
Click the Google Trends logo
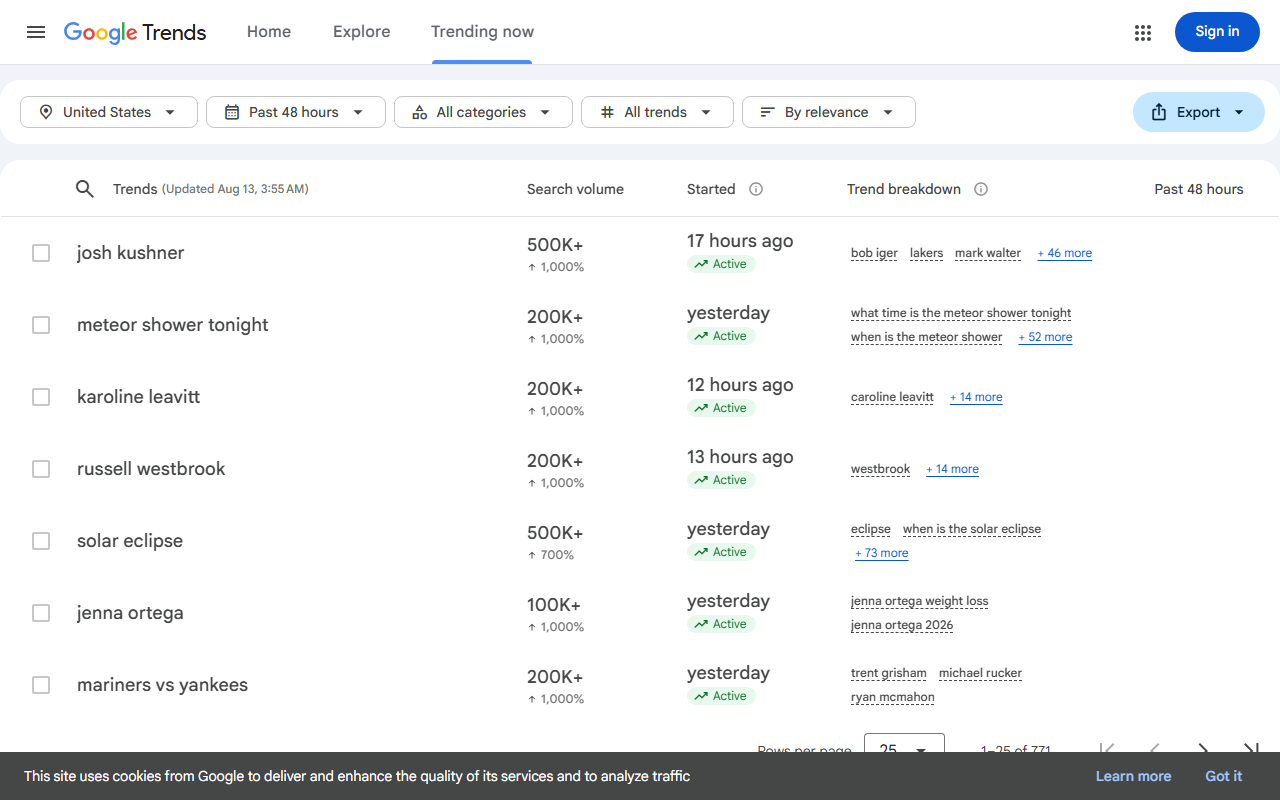[135, 32]
